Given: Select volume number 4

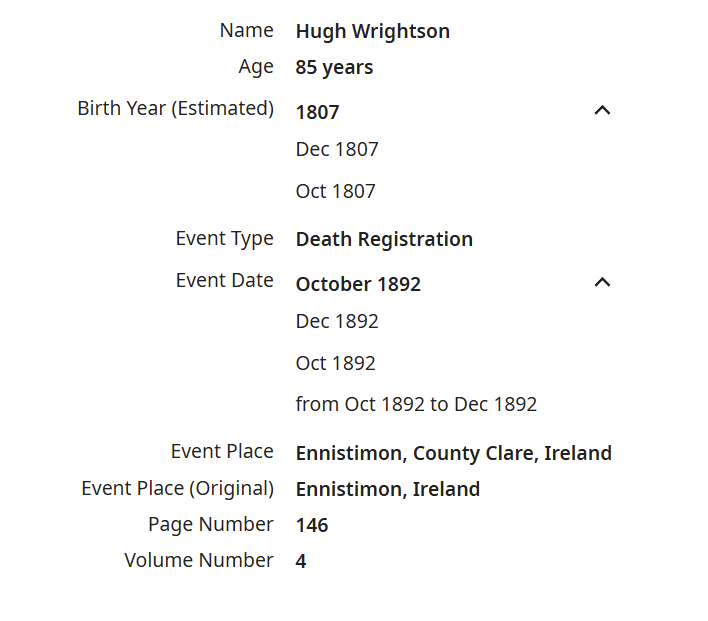Looking at the screenshot, I should [x=301, y=561].
